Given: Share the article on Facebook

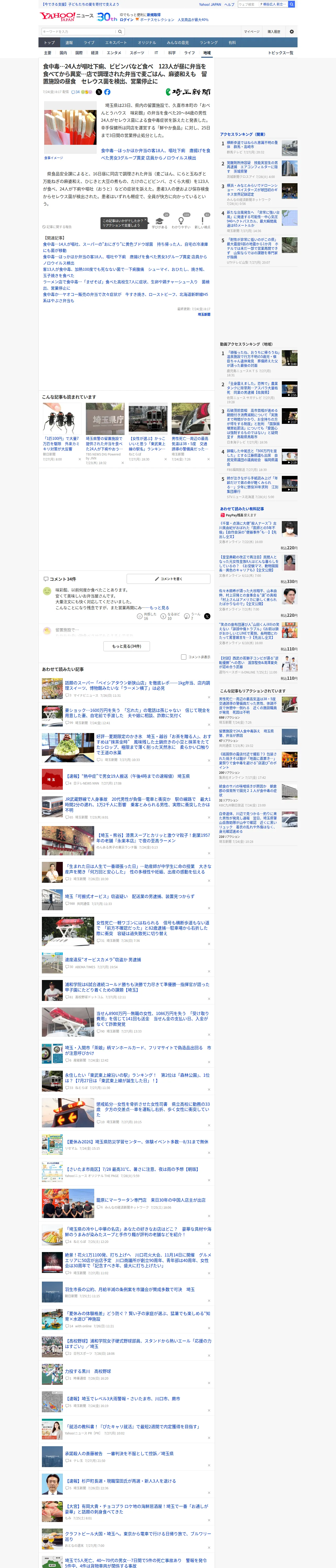Looking at the screenshot, I should [107, 92].
